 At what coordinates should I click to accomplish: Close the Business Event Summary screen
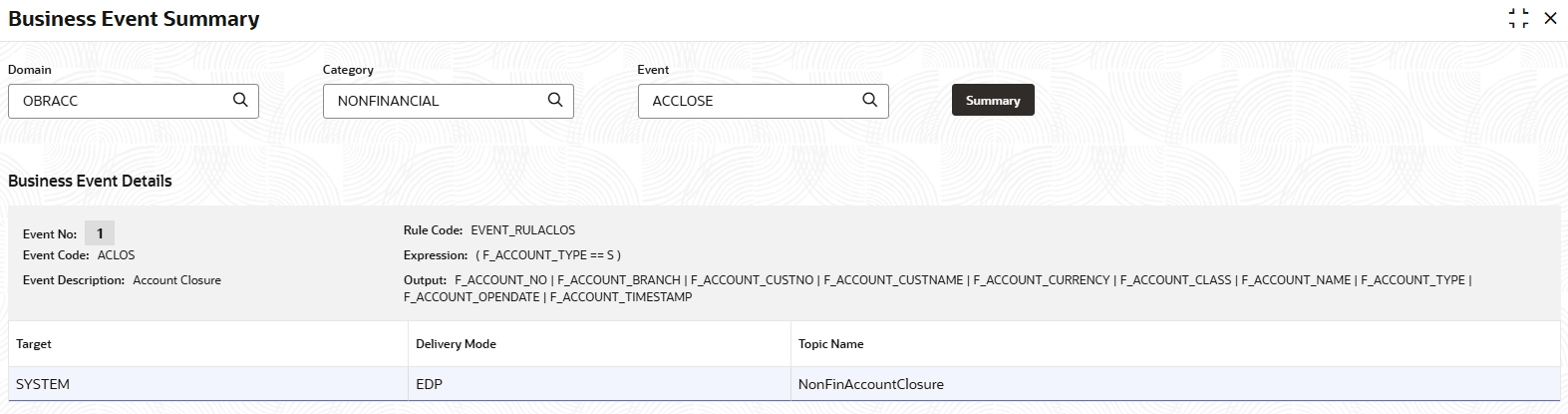(x=1550, y=19)
